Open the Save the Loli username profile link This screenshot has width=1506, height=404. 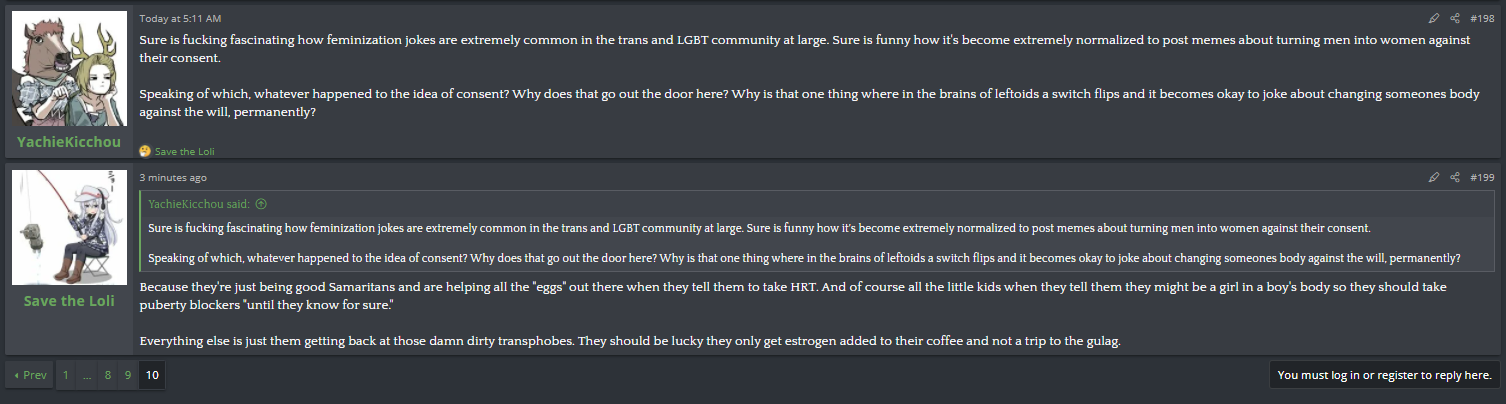coord(69,301)
